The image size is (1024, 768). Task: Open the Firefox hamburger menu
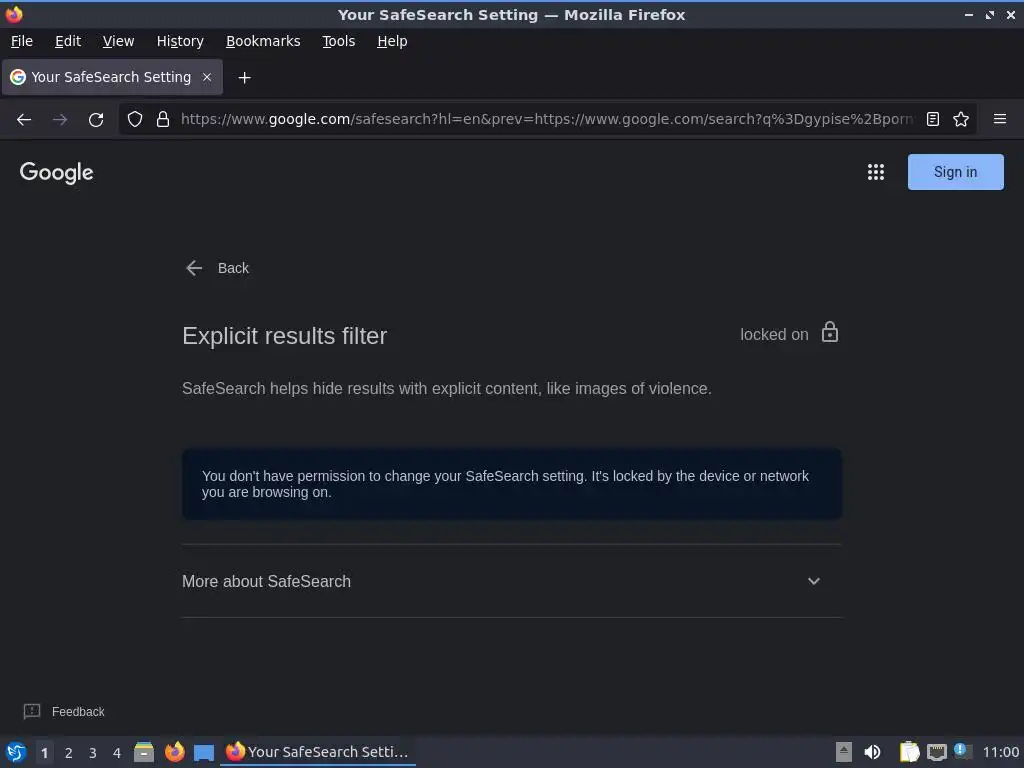click(1000, 119)
